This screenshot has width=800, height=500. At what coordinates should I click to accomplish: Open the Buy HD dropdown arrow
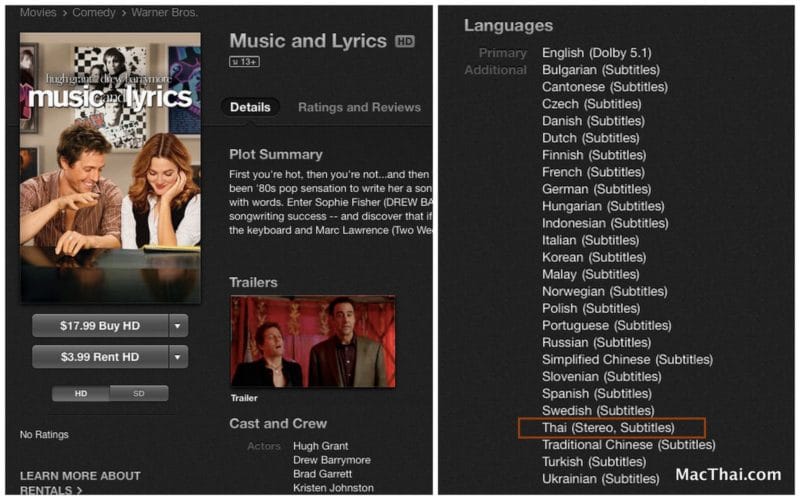click(178, 326)
